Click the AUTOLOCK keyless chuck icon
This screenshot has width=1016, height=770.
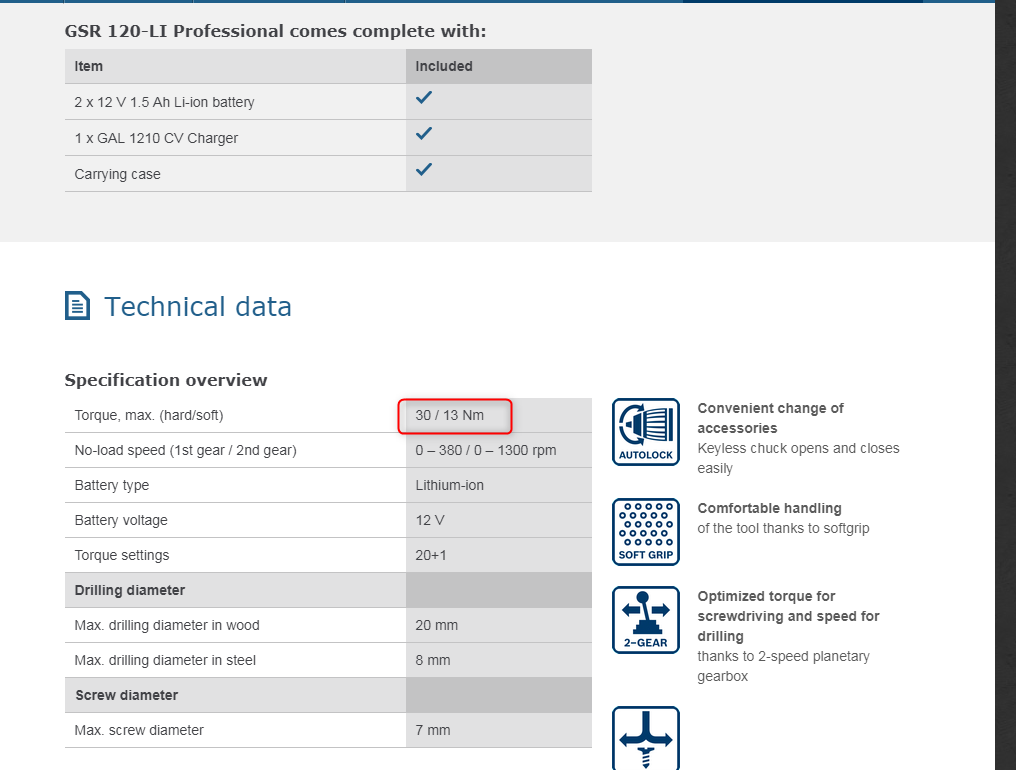(646, 432)
